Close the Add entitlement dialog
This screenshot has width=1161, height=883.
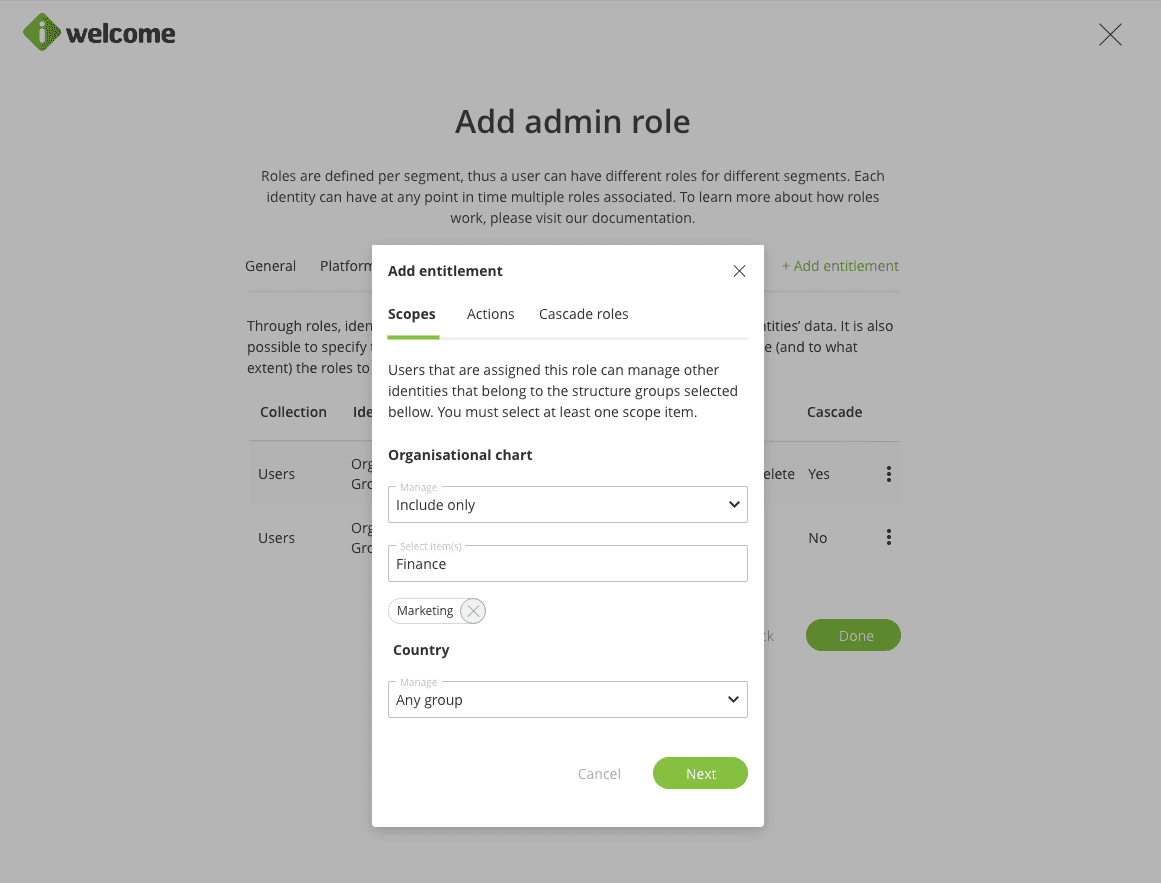(739, 271)
